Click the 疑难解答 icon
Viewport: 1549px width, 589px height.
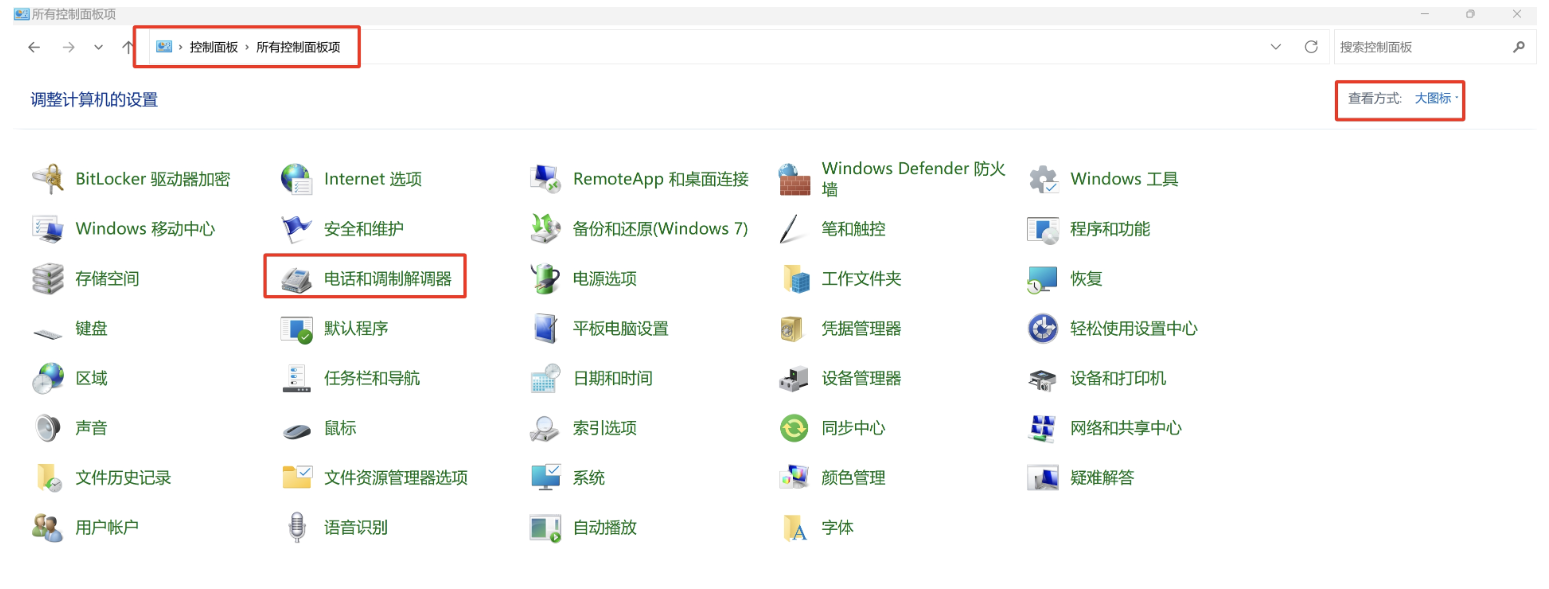pyautogui.click(x=1043, y=478)
